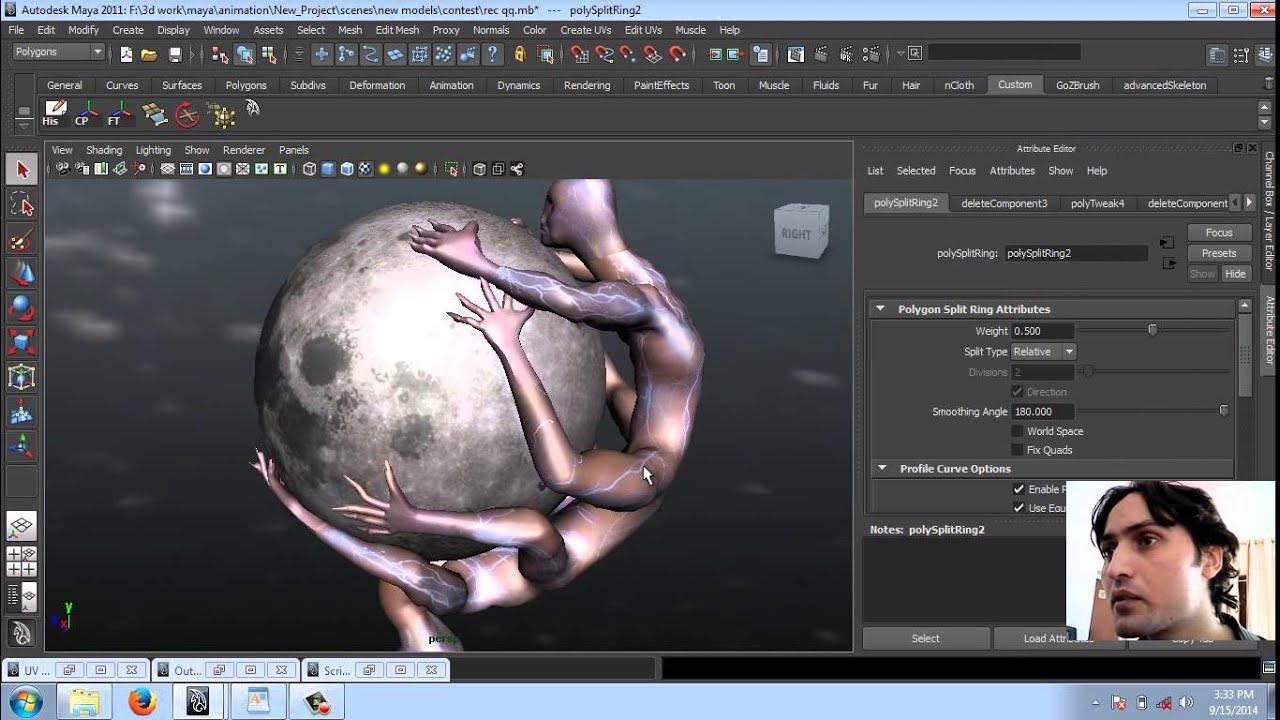Toggle the disabled Direction checkbox
Screen dimensions: 1280x720
1017,392
